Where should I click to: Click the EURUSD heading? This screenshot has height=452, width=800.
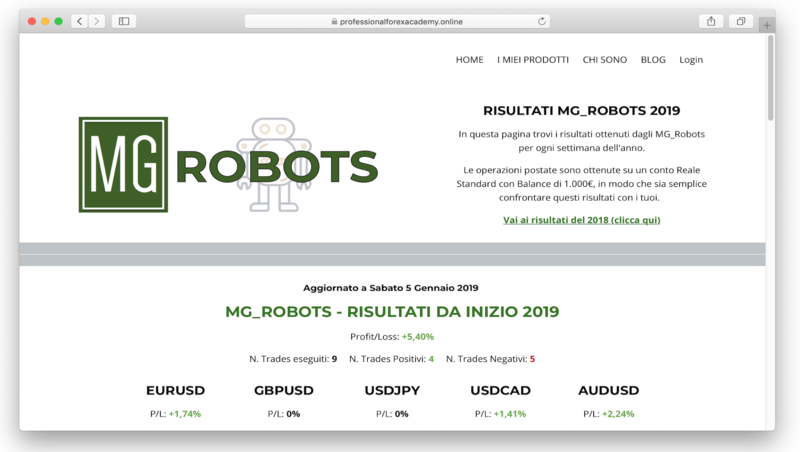click(x=176, y=390)
